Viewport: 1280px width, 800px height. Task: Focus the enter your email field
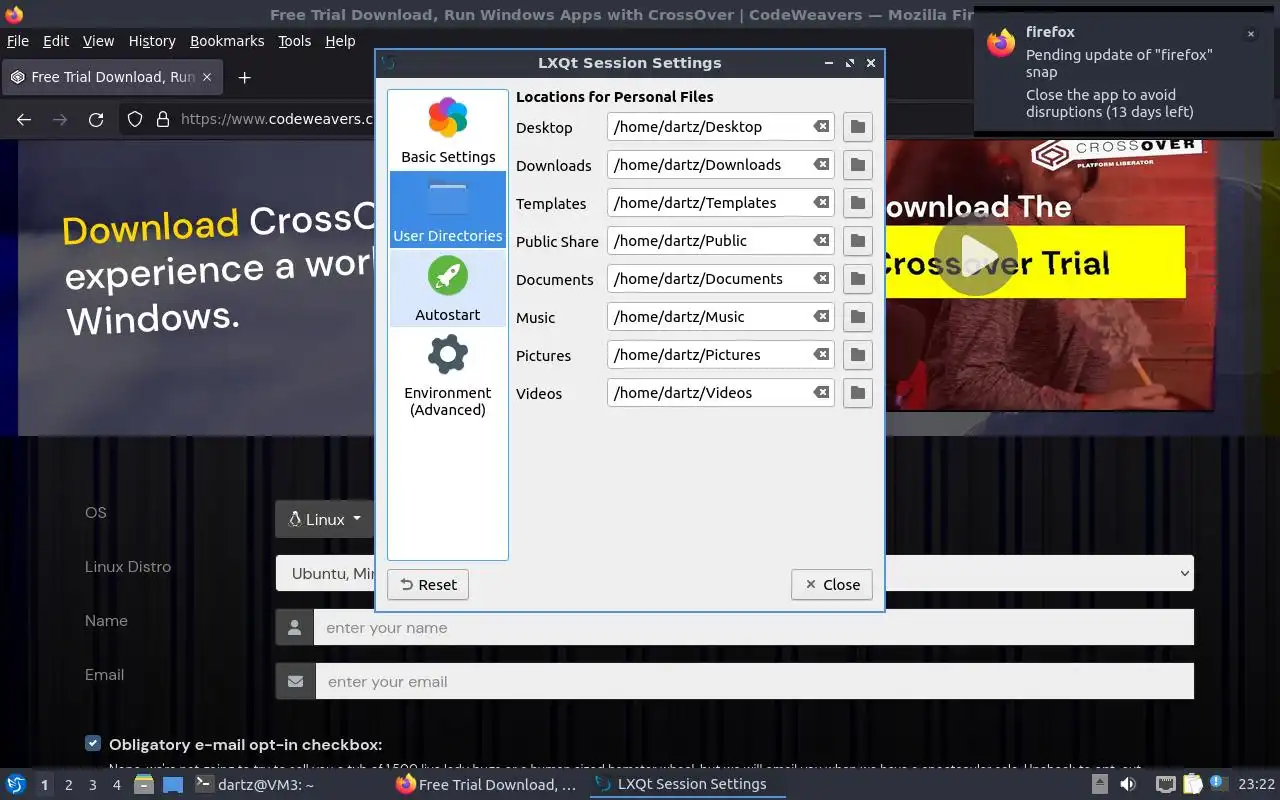coord(754,682)
